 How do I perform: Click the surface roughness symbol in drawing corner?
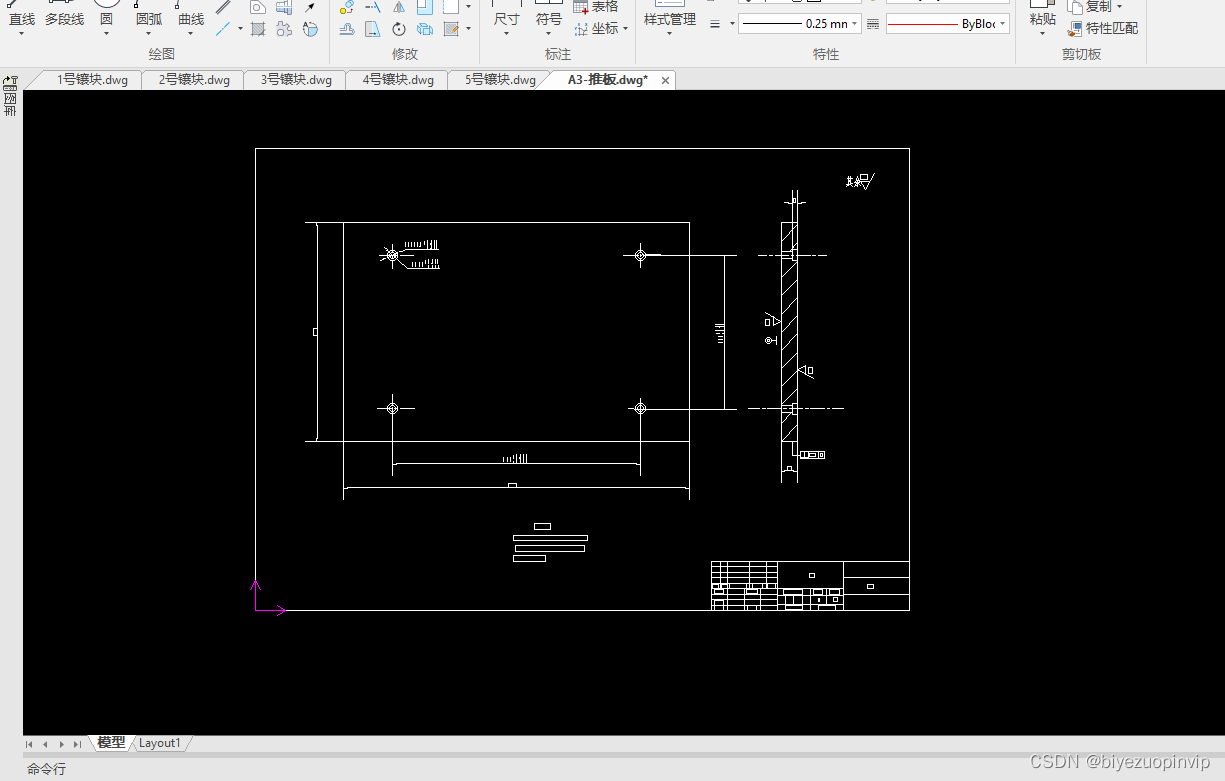point(860,181)
